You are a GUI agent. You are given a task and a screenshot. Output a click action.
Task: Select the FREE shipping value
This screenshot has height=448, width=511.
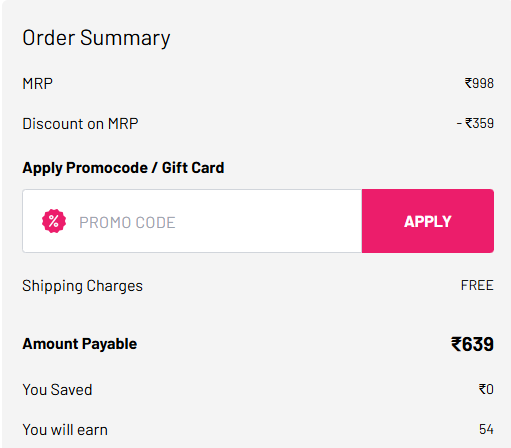[x=477, y=285]
